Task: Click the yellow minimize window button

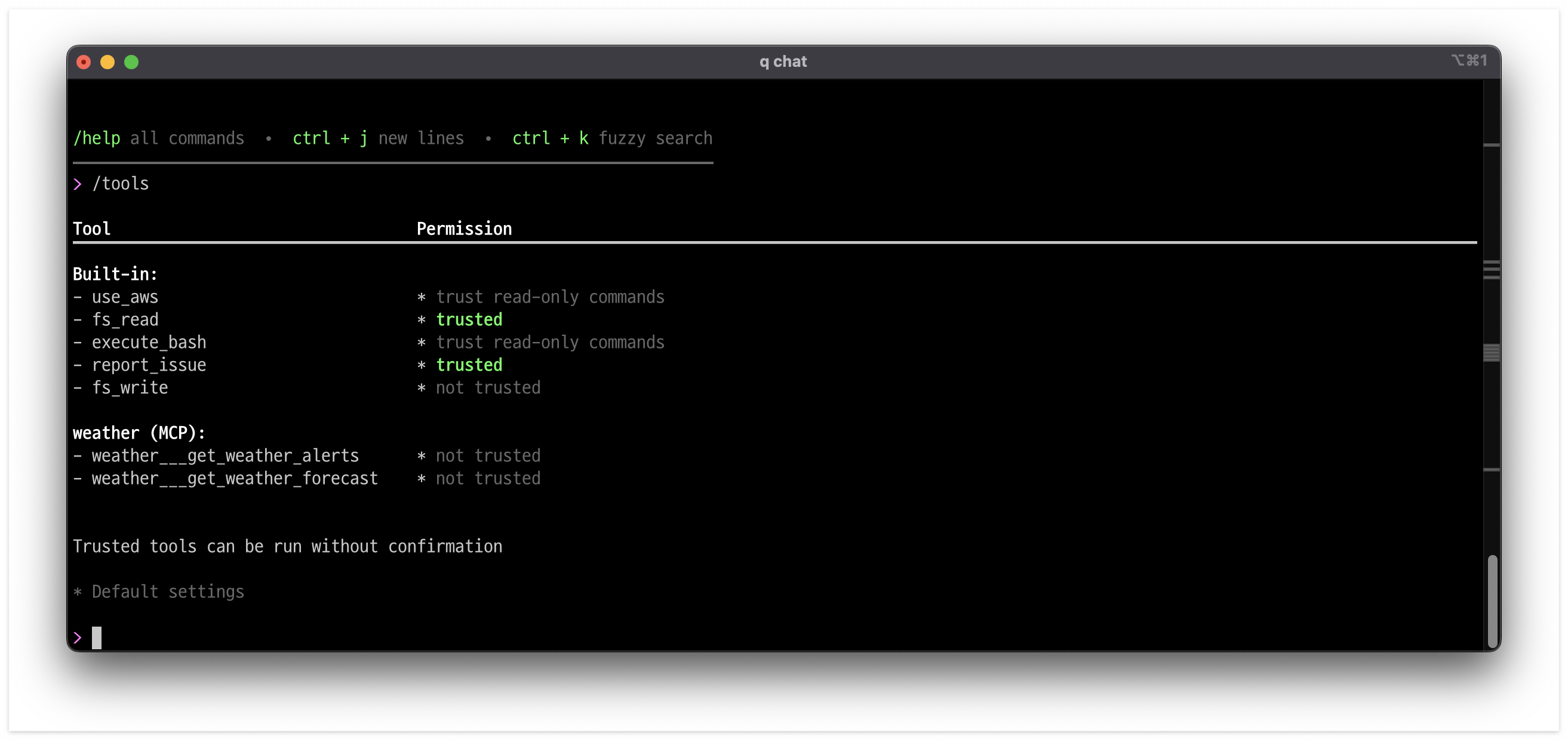Action: coord(107,62)
